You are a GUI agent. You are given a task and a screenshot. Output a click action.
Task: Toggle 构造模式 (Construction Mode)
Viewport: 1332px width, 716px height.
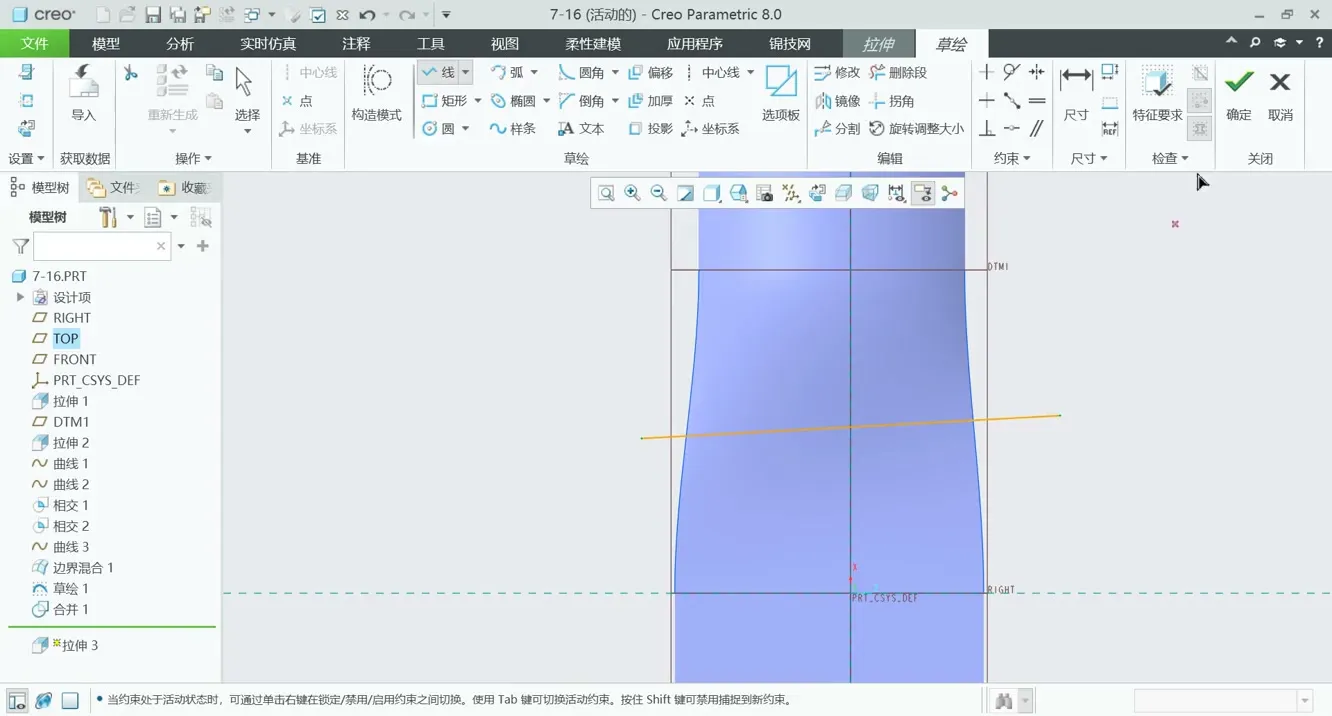click(x=376, y=93)
